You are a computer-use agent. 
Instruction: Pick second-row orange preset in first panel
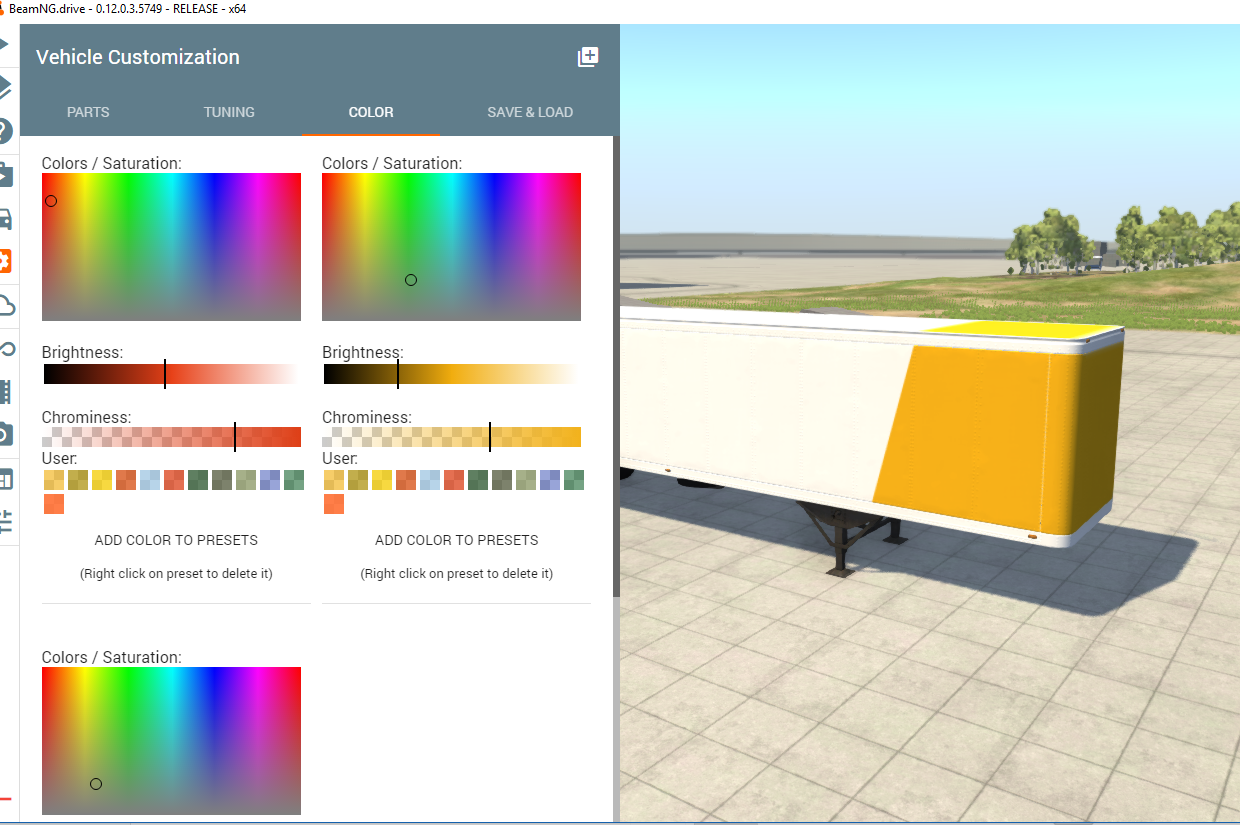click(x=54, y=504)
